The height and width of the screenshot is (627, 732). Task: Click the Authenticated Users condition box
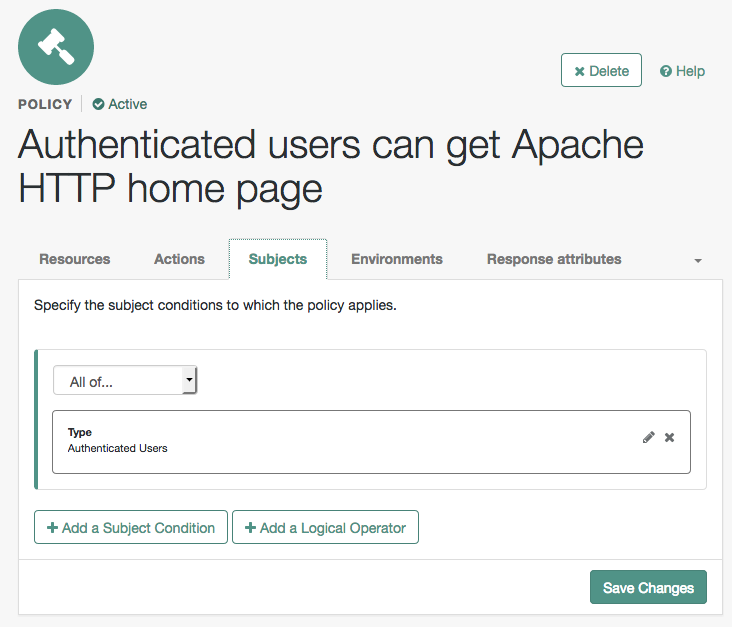tap(371, 442)
